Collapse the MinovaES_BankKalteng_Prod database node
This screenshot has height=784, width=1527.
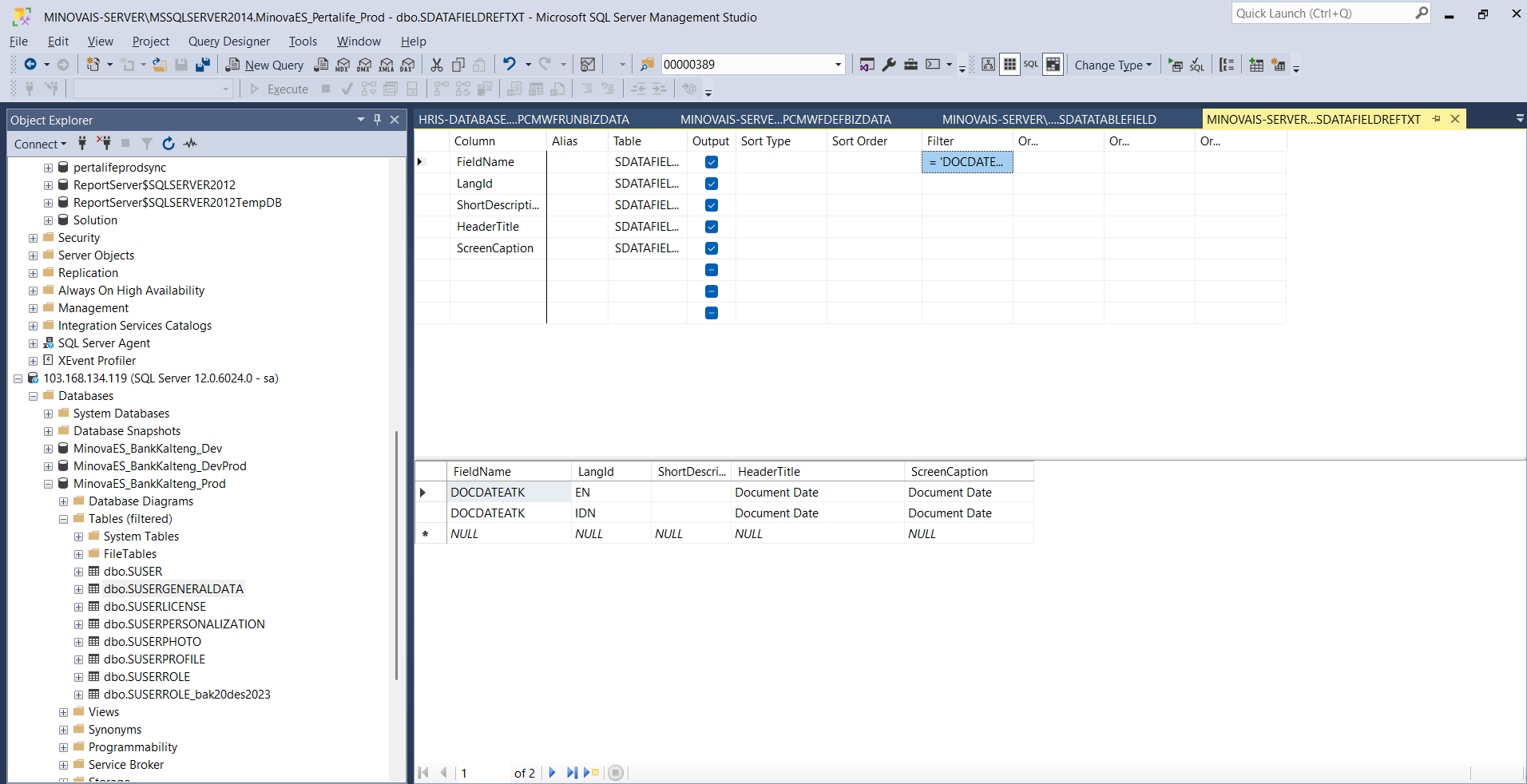48,484
